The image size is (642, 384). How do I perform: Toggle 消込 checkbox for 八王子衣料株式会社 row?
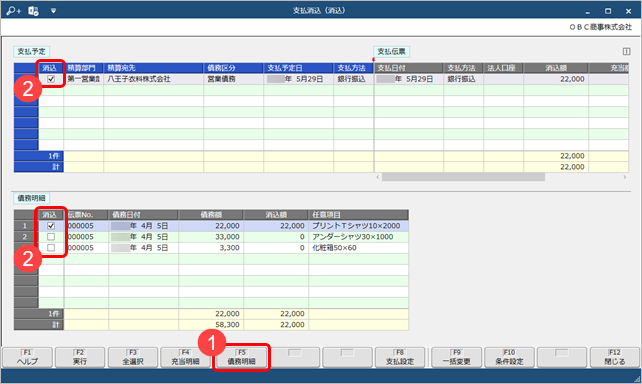click(51, 79)
